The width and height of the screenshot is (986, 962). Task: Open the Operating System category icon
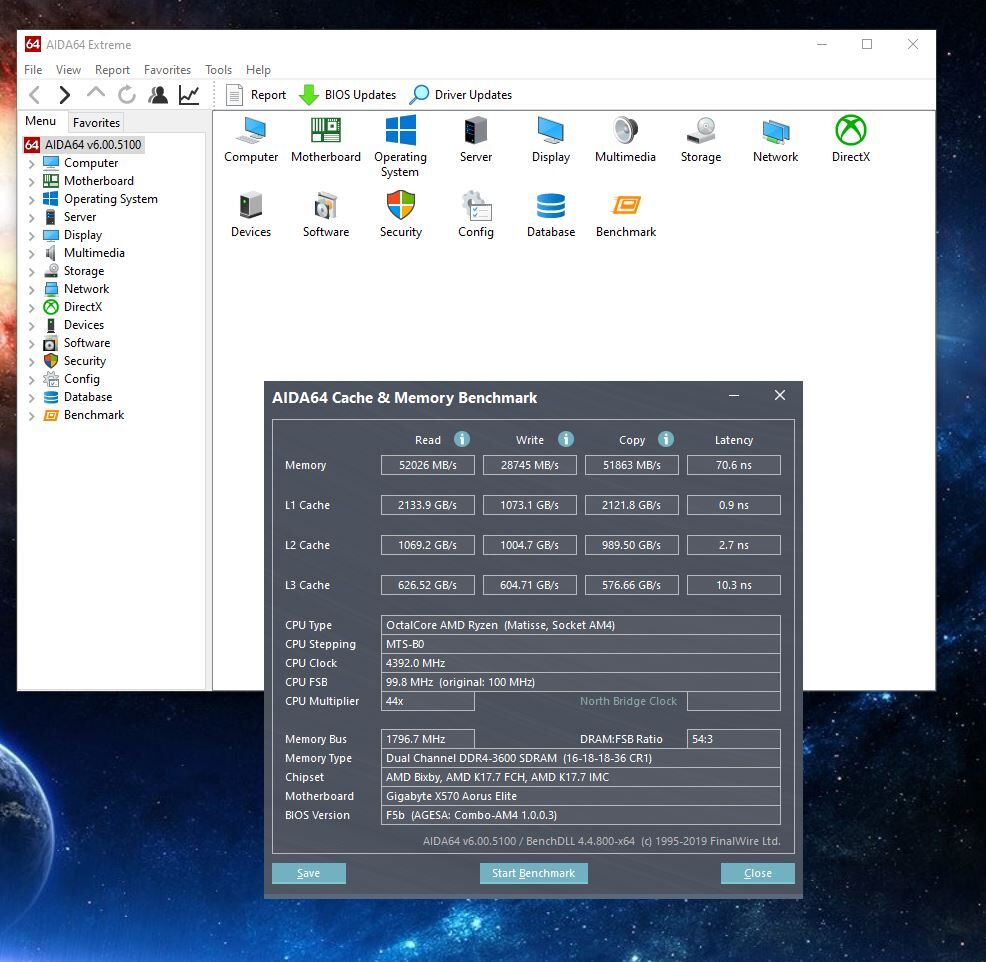(401, 147)
